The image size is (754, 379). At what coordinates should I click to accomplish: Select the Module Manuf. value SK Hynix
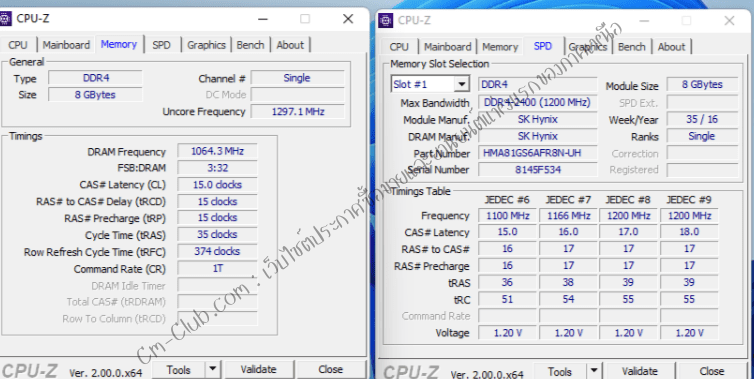click(538, 119)
